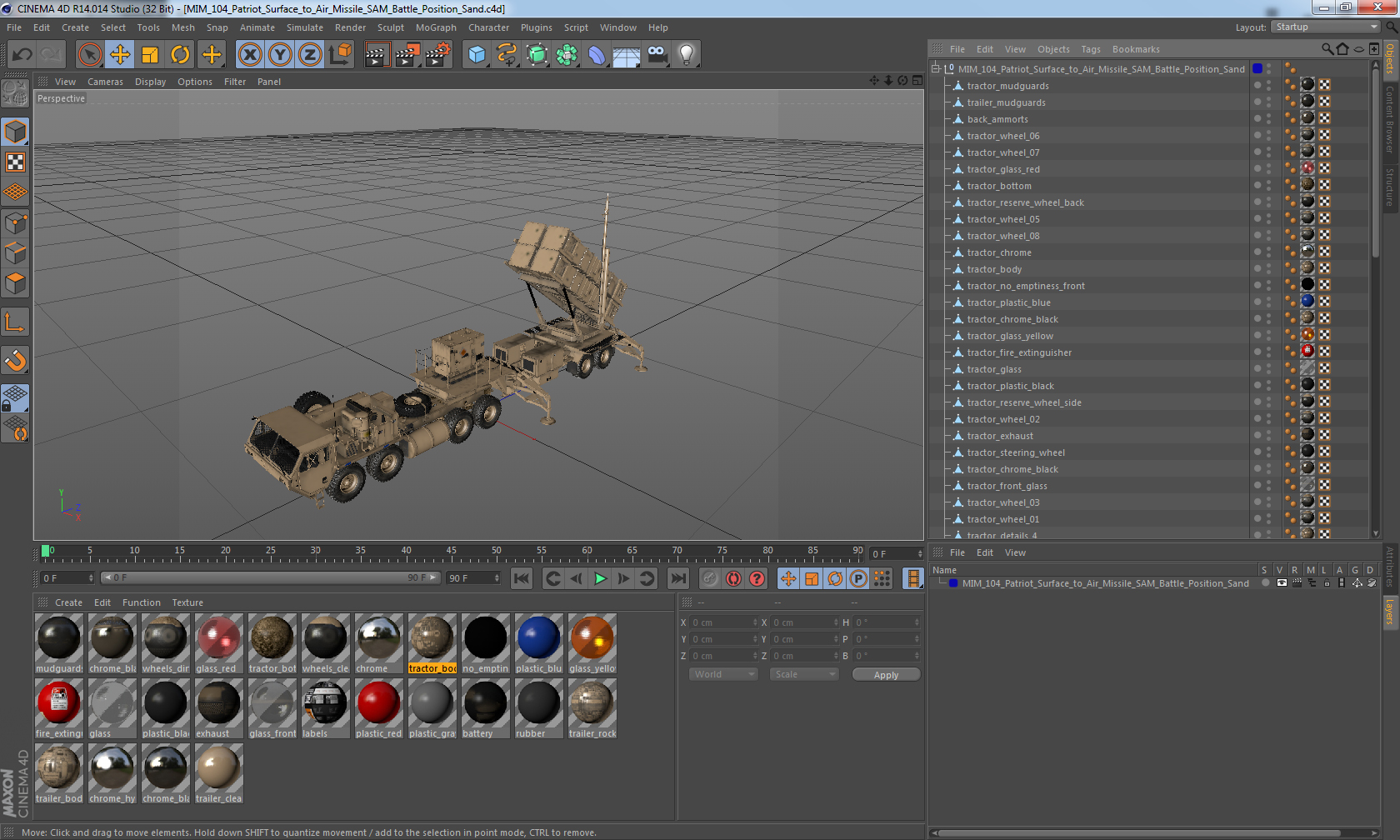Activate the Rotate tool
This screenshot has width=1400, height=840.
pos(180,55)
